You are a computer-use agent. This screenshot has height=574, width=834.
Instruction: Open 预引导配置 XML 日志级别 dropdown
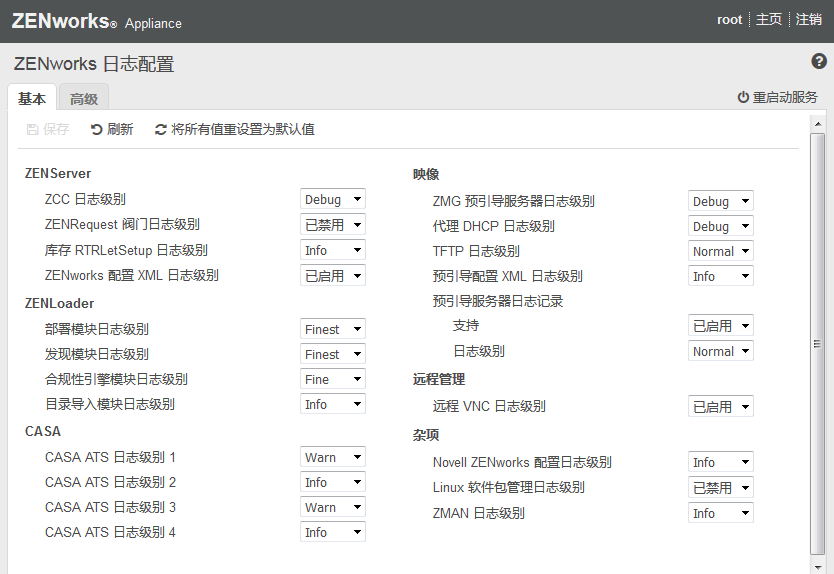(721, 276)
